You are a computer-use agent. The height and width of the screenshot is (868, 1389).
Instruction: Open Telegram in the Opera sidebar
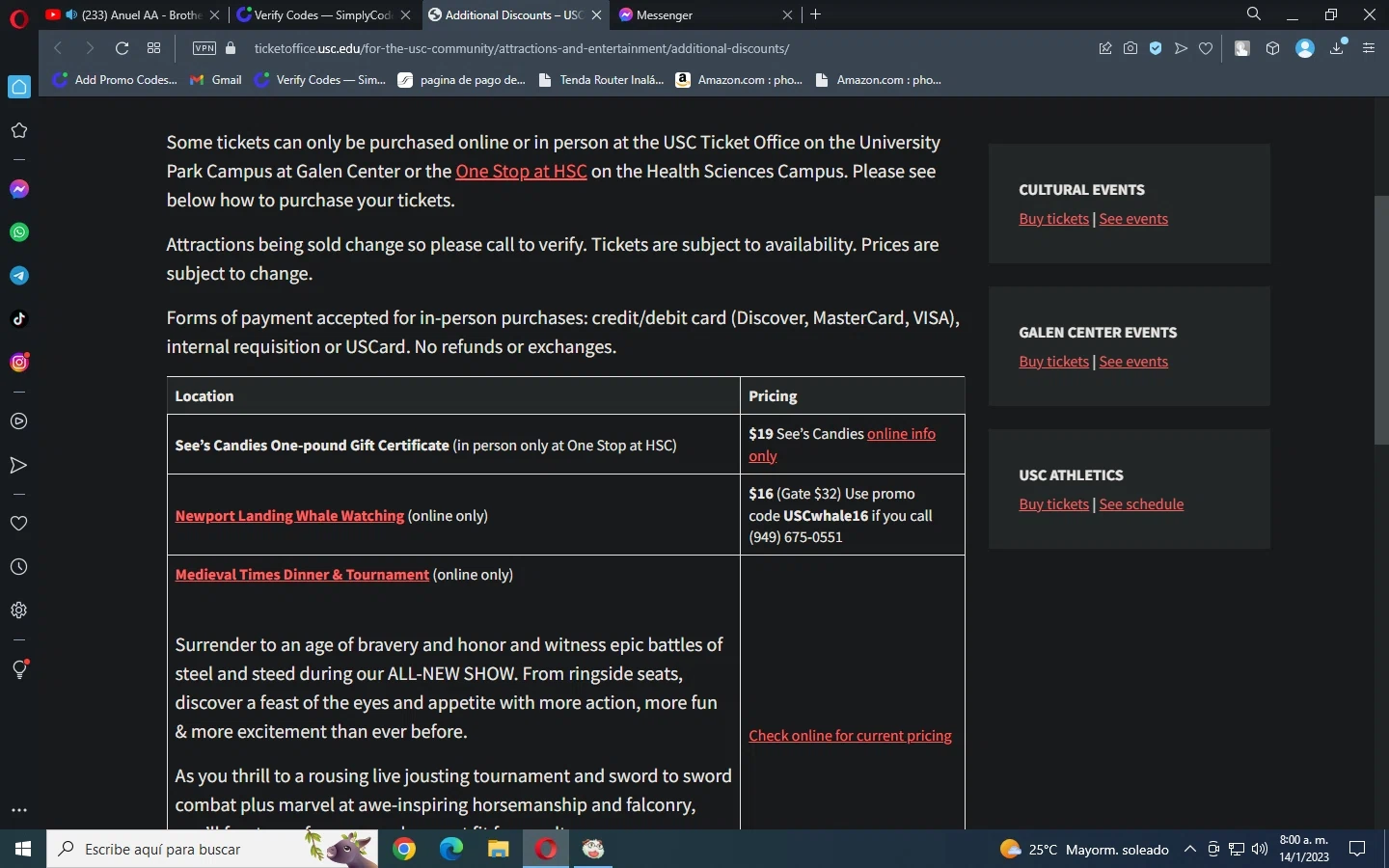pos(19,276)
